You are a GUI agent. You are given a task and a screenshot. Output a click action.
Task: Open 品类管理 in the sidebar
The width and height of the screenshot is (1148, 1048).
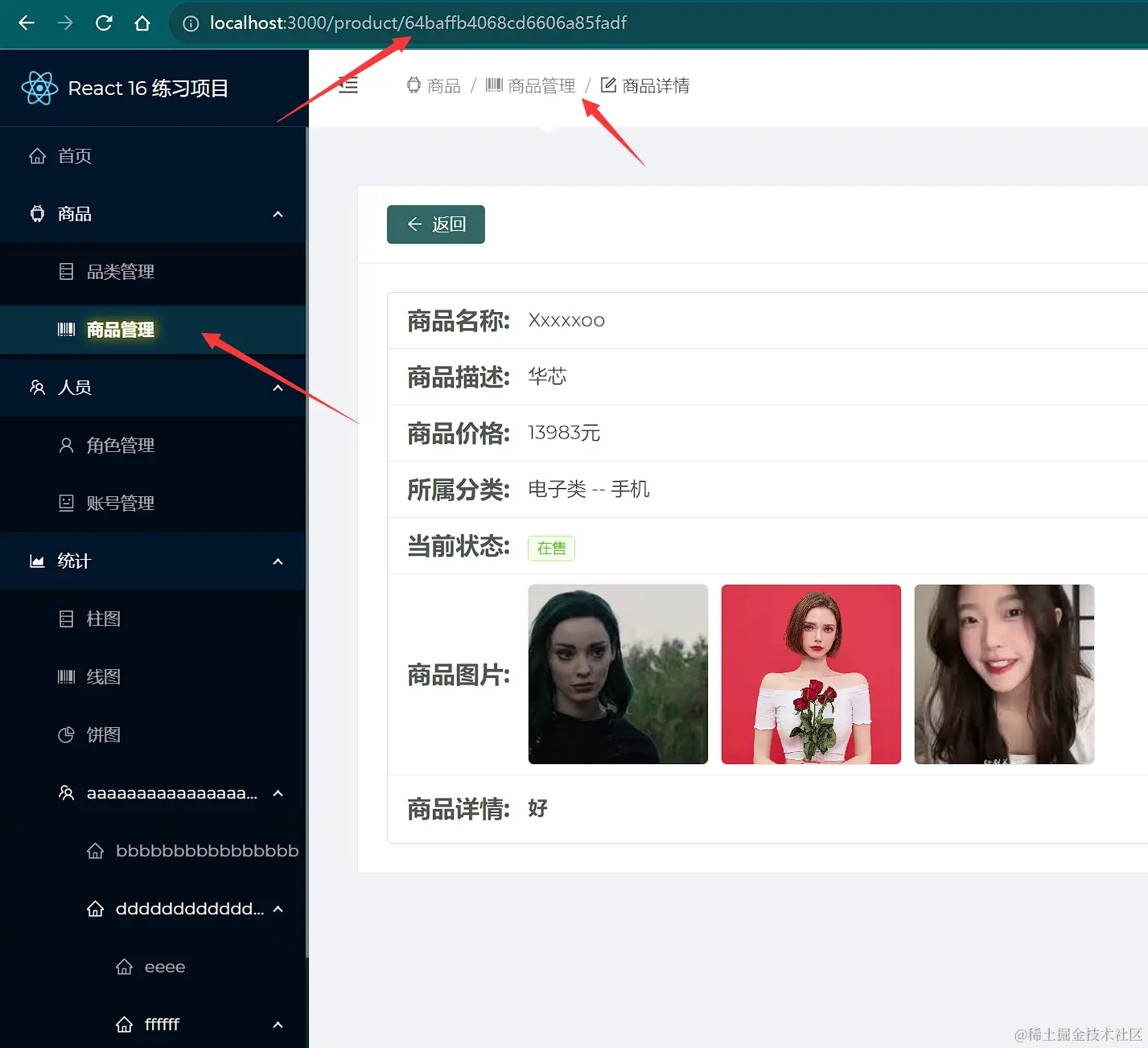point(153,272)
